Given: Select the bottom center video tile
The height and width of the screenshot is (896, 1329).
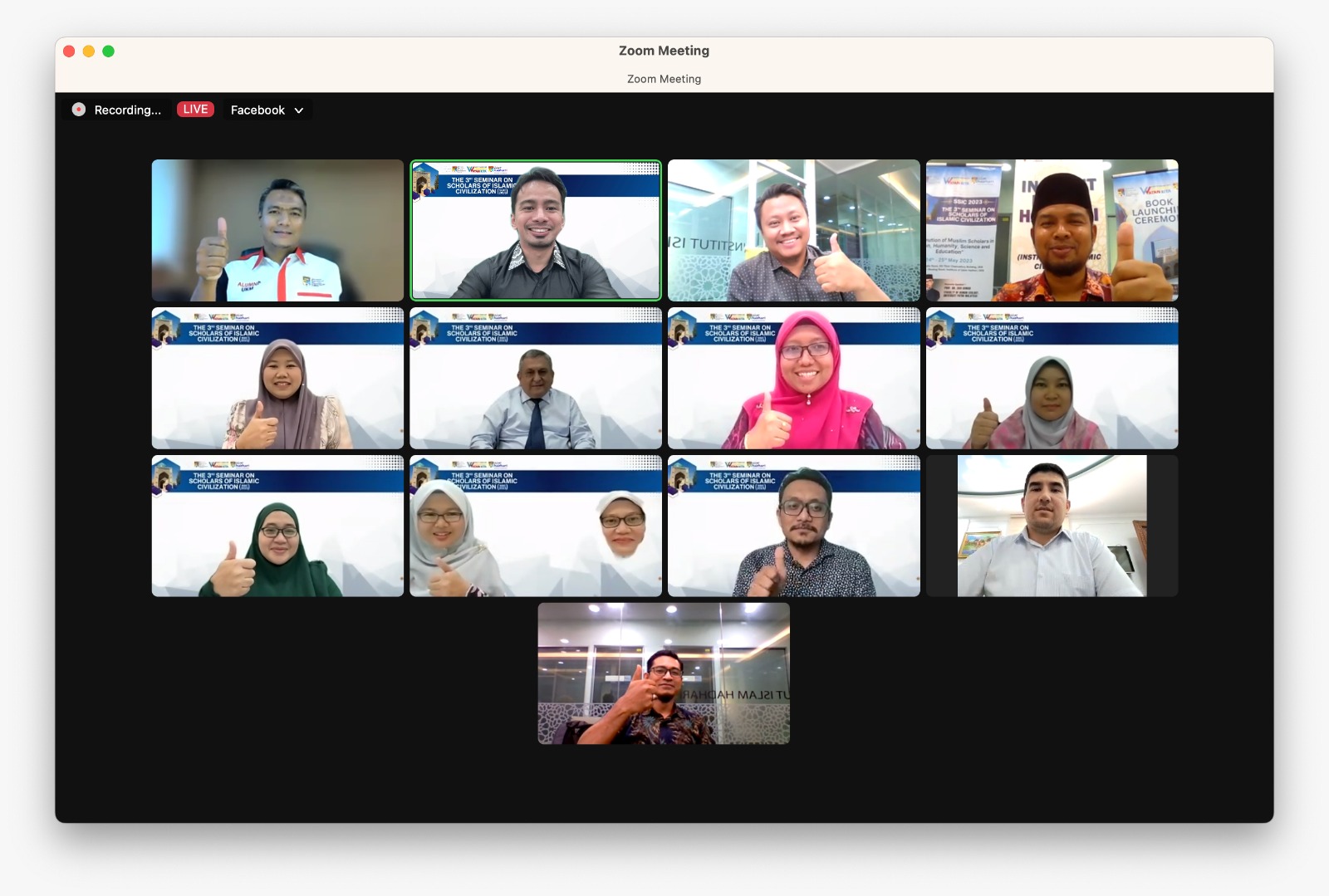Looking at the screenshot, I should (664, 673).
